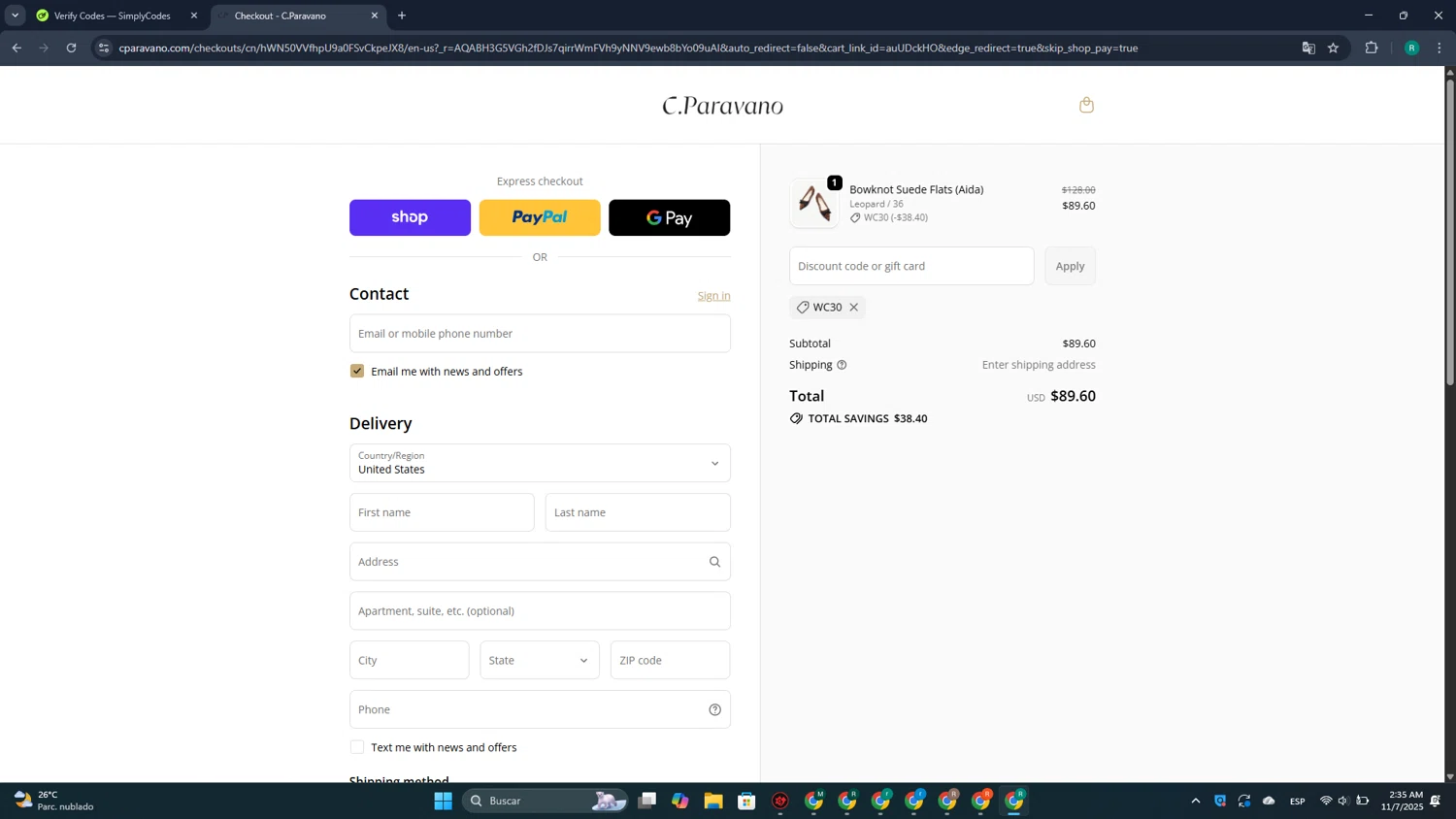Check Text me with news and offers
Viewport: 1456px width, 819px height.
[x=357, y=747]
